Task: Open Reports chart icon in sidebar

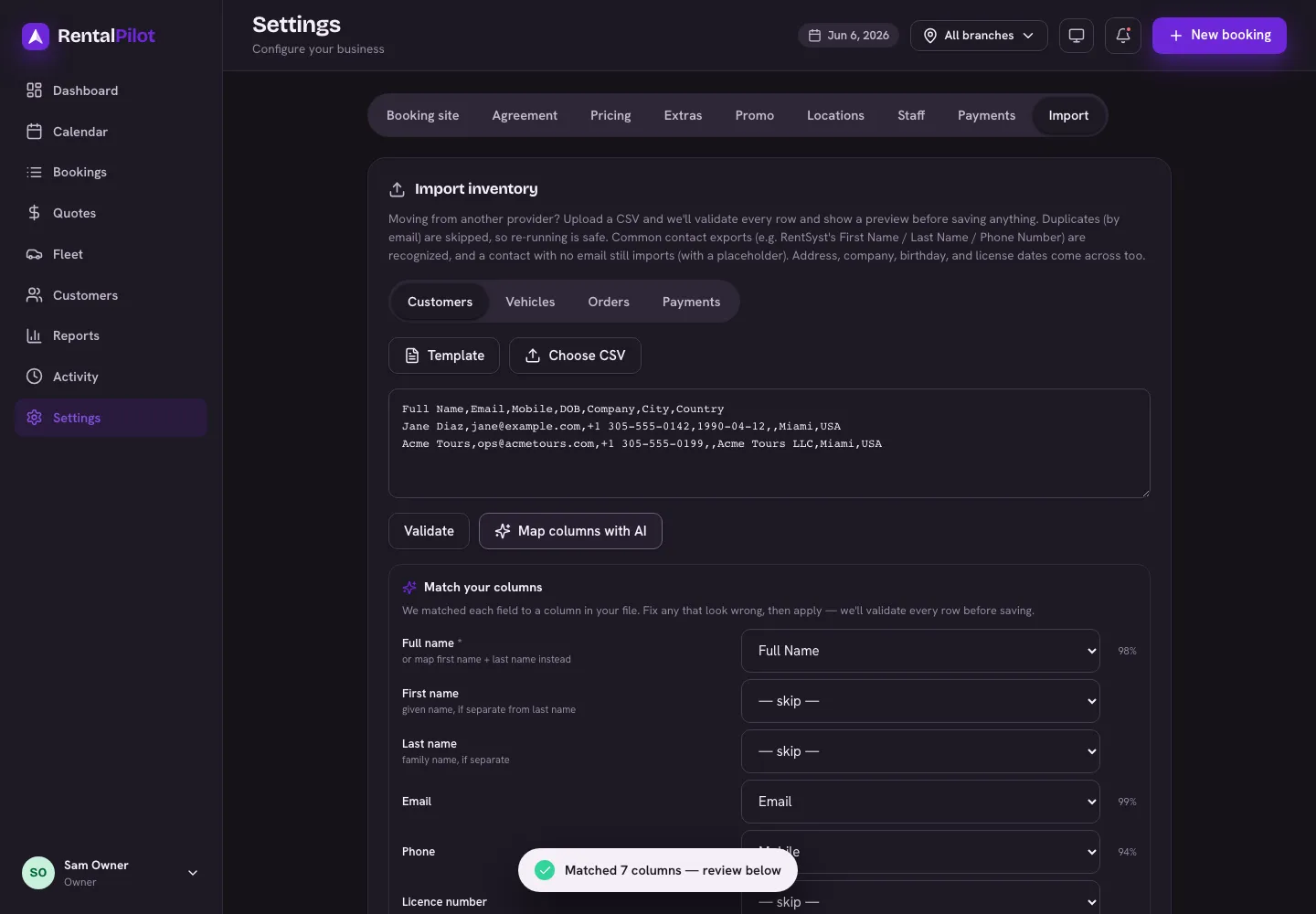Action: click(x=35, y=335)
